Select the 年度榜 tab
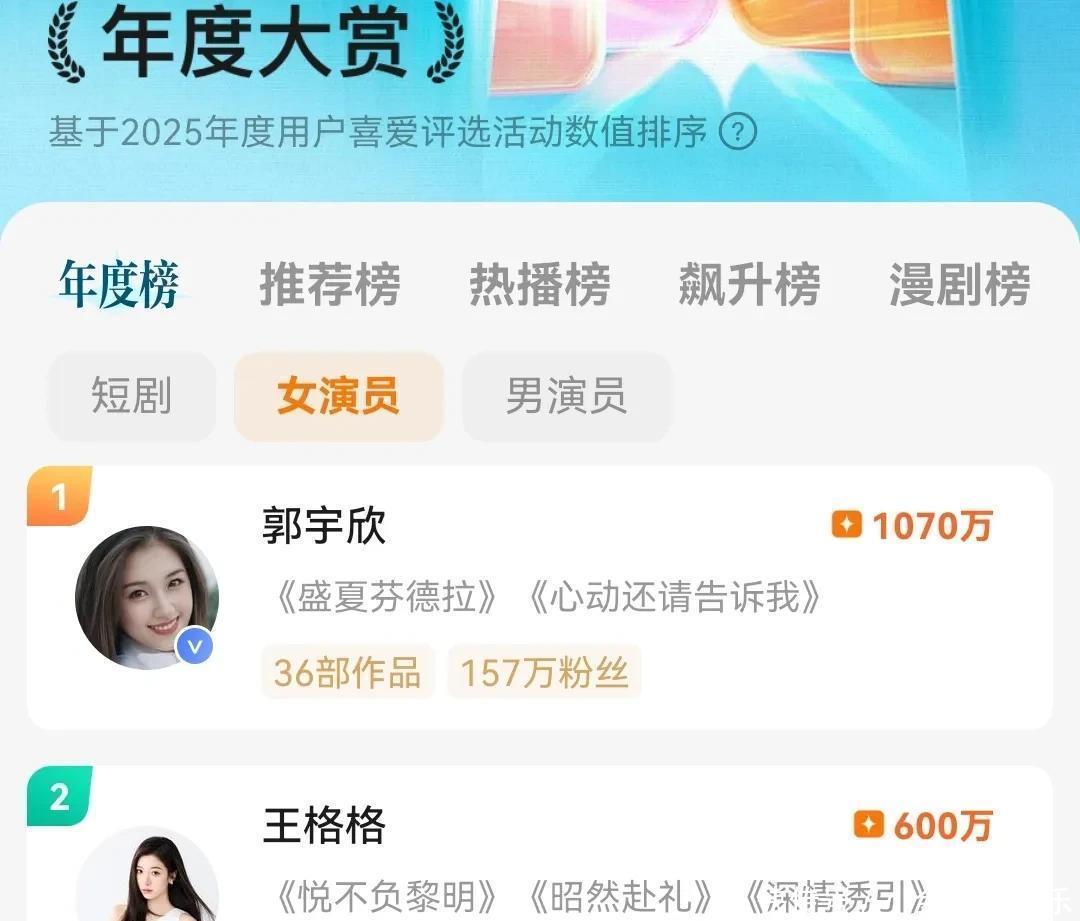This screenshot has width=1080, height=921. 119,284
